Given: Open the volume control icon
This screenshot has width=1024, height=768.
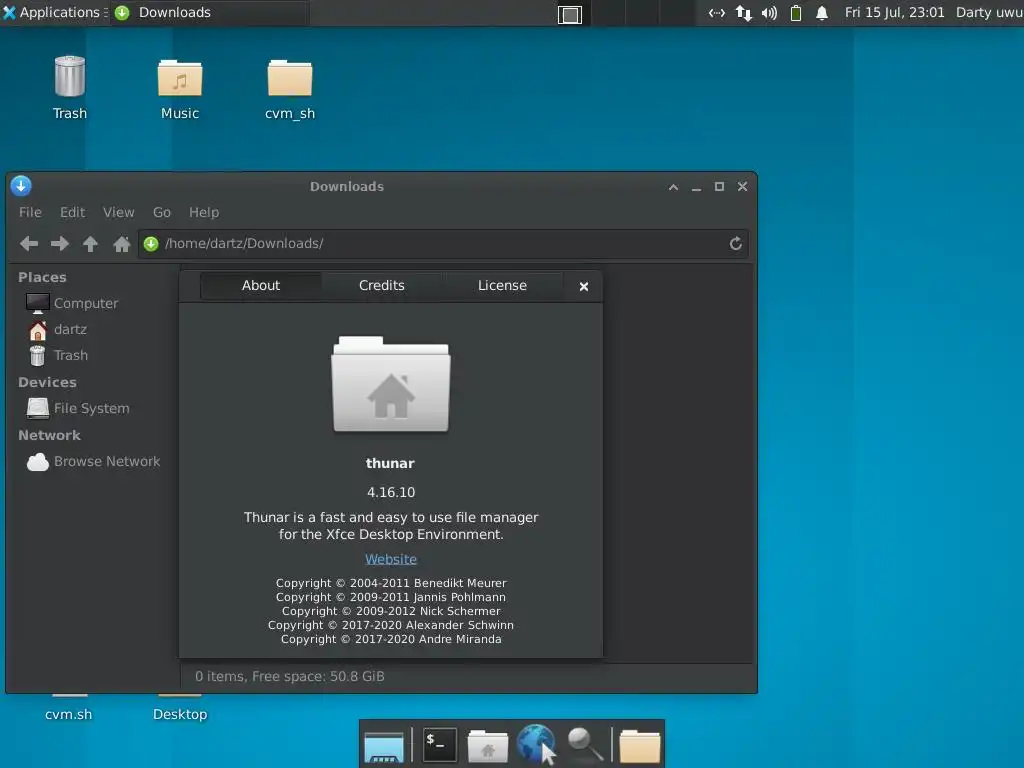Looking at the screenshot, I should [x=769, y=13].
